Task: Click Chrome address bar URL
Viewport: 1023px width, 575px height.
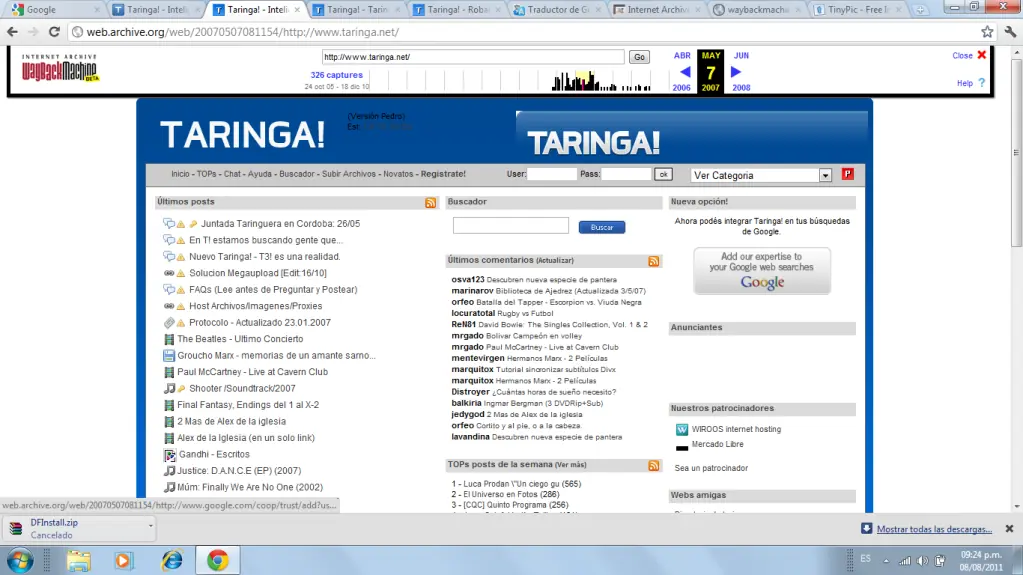Action: click(x=243, y=32)
